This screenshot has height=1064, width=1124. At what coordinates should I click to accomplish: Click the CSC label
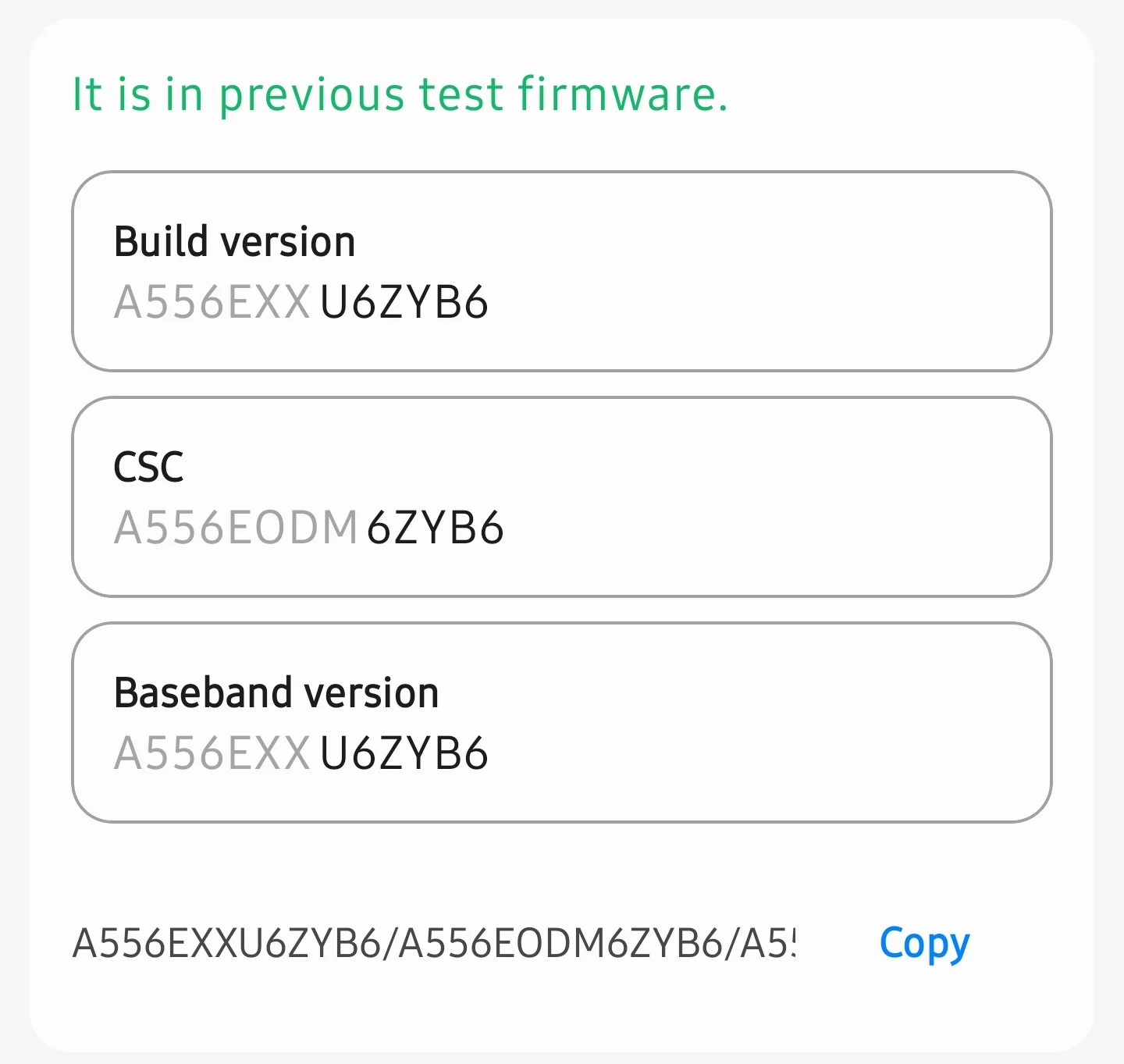click(x=149, y=467)
